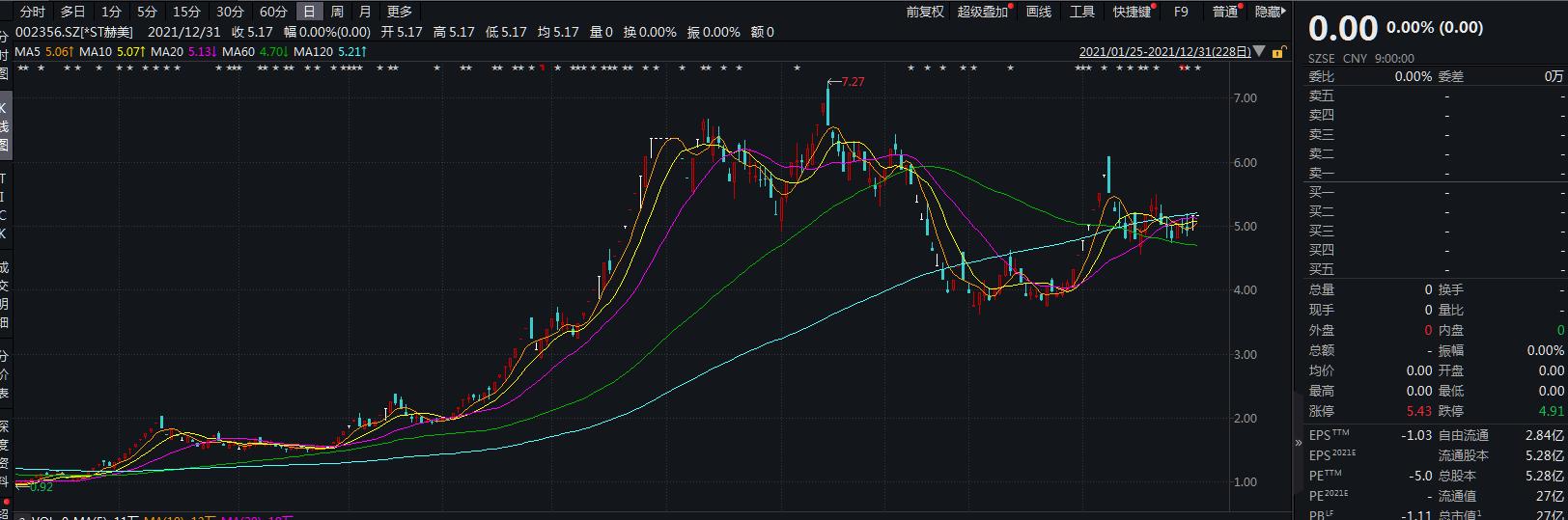The width and height of the screenshot is (1568, 520).
Task: Open the 成交明细 sidebar tab
Action: click(5, 295)
